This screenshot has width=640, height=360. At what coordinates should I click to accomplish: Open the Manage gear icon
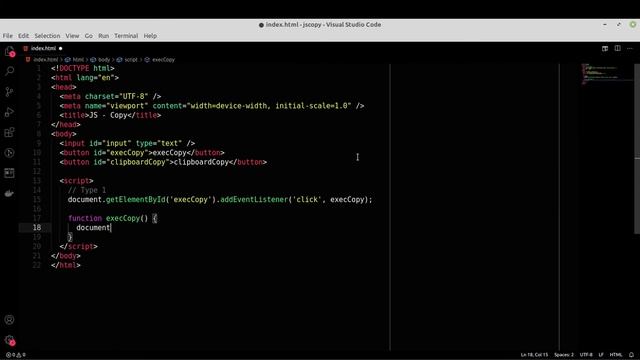click(x=9, y=340)
